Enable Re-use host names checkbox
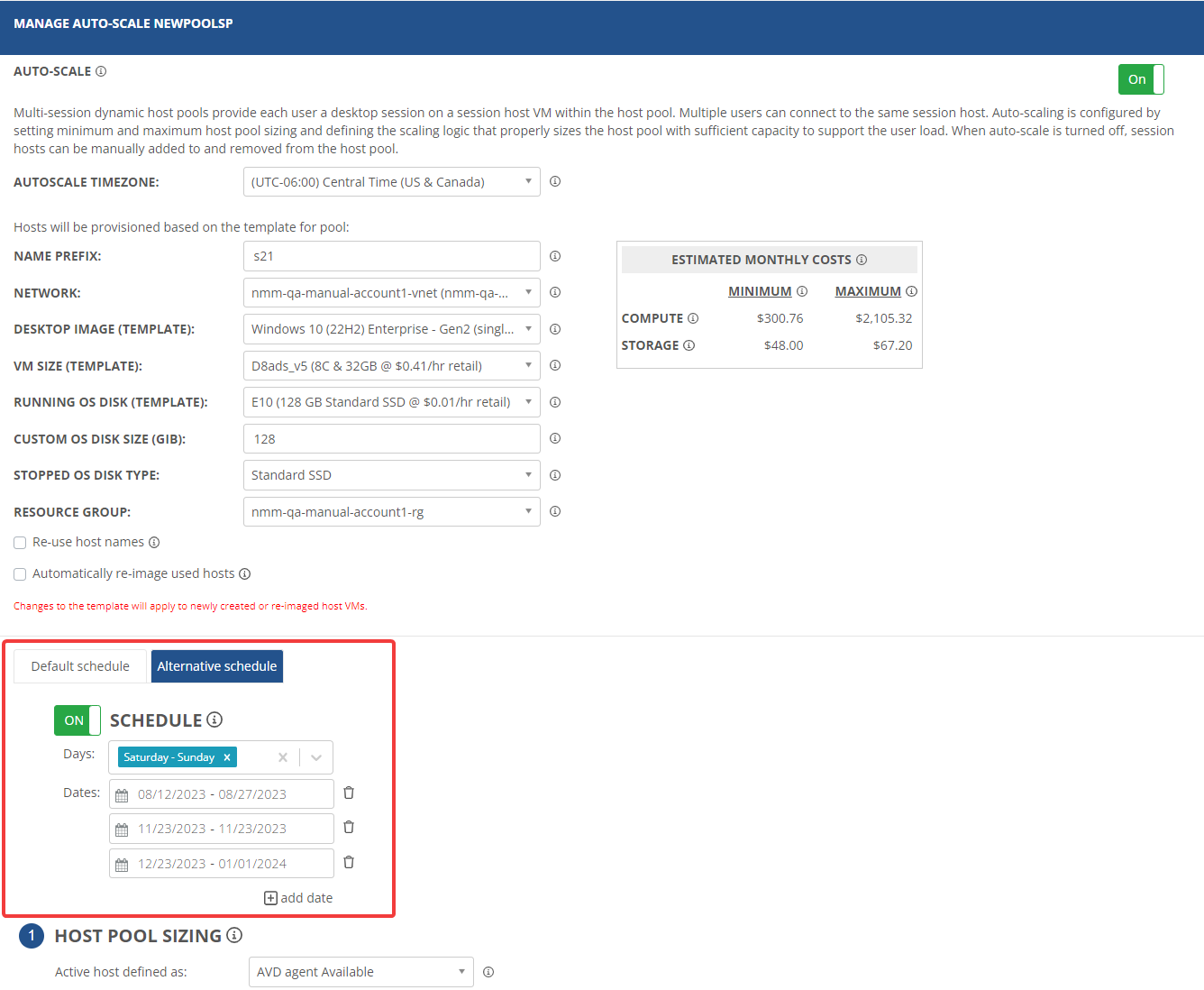 tap(20, 543)
